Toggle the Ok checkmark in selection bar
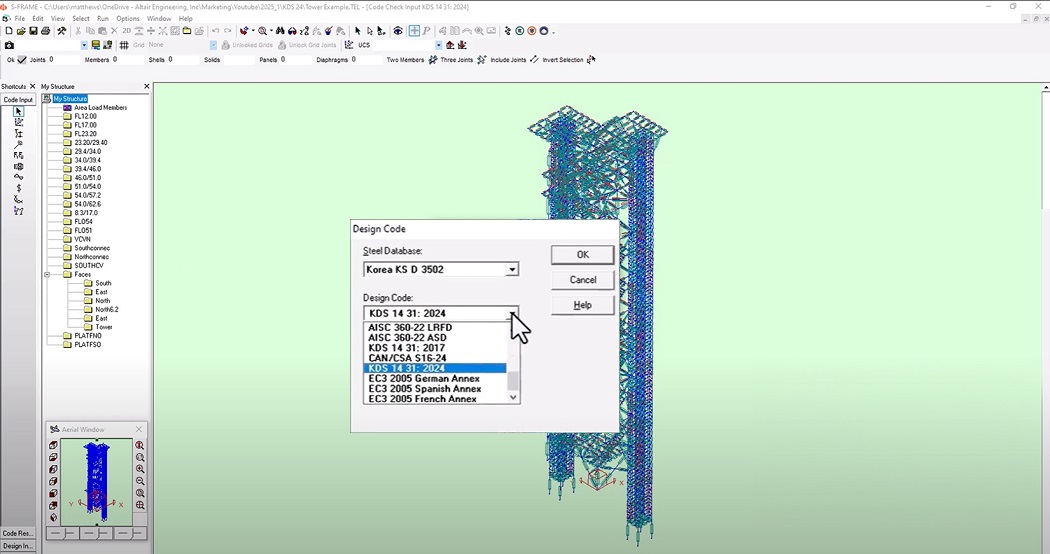1050x554 pixels. tap(22, 60)
